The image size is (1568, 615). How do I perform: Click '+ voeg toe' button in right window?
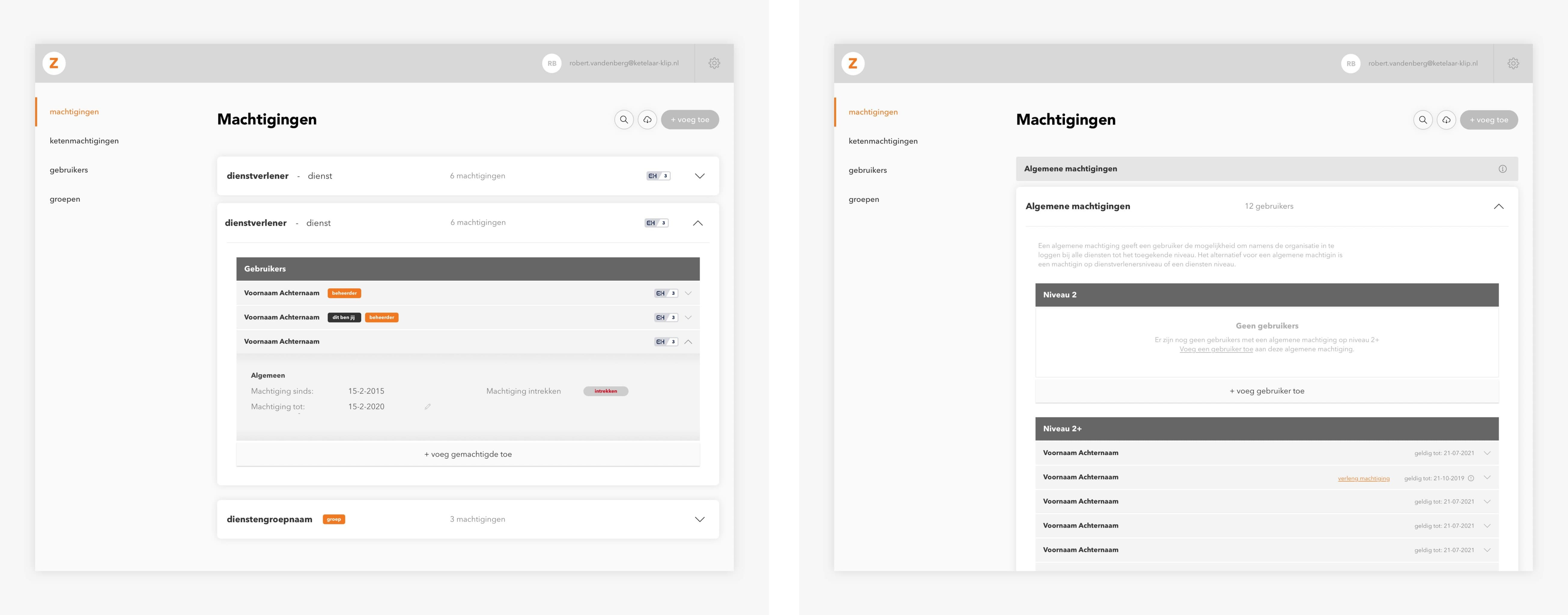[x=1489, y=120]
